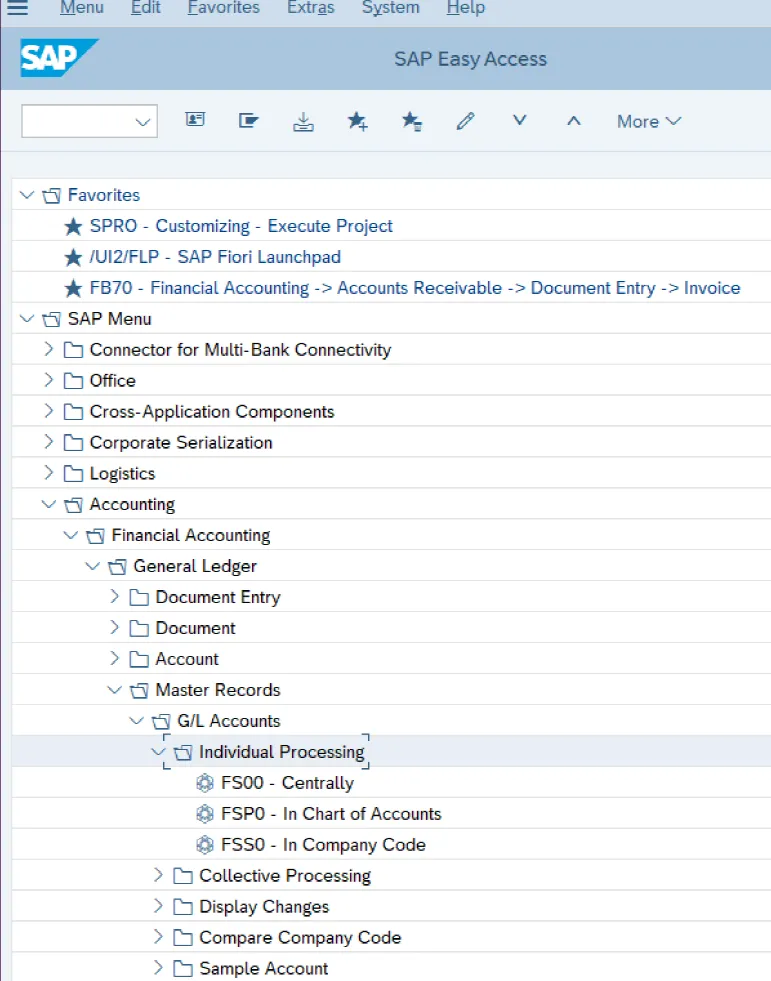Select the General Ledger tree label

[x=195, y=566]
